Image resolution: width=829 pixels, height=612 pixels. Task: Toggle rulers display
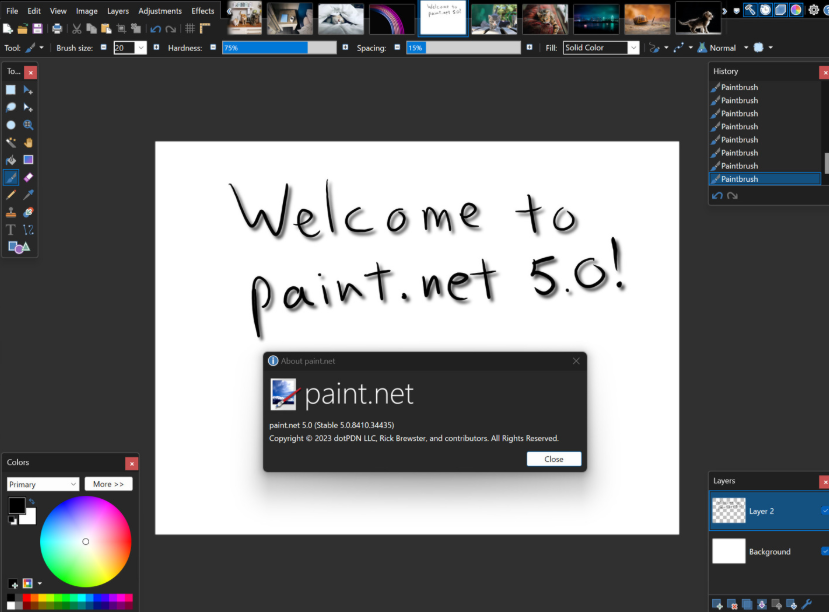205,29
